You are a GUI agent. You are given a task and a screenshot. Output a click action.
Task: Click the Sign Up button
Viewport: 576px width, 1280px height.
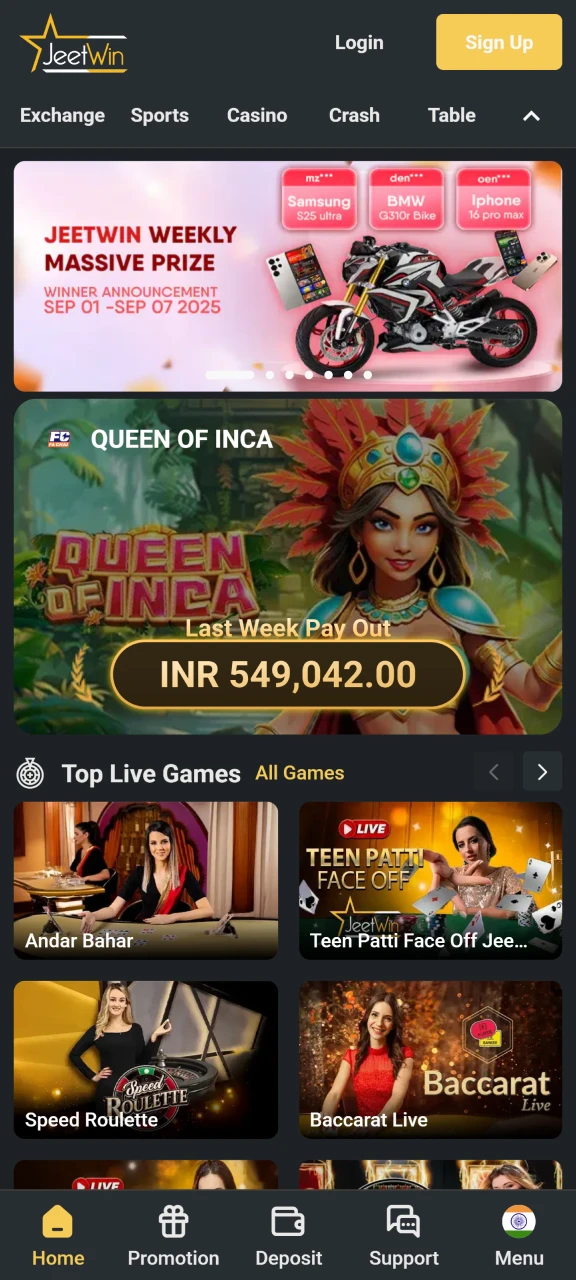[499, 42]
